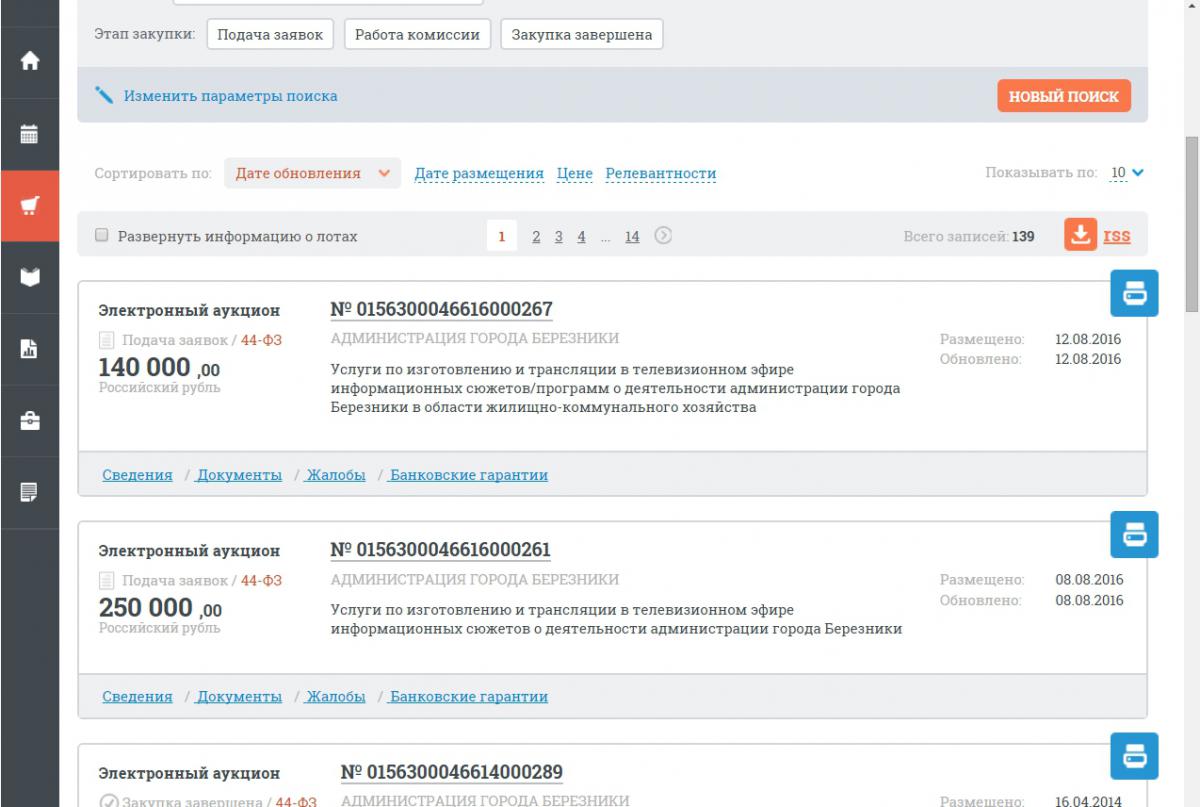Open the chart document icon in the sidebar
1200x807 pixels.
[30, 349]
